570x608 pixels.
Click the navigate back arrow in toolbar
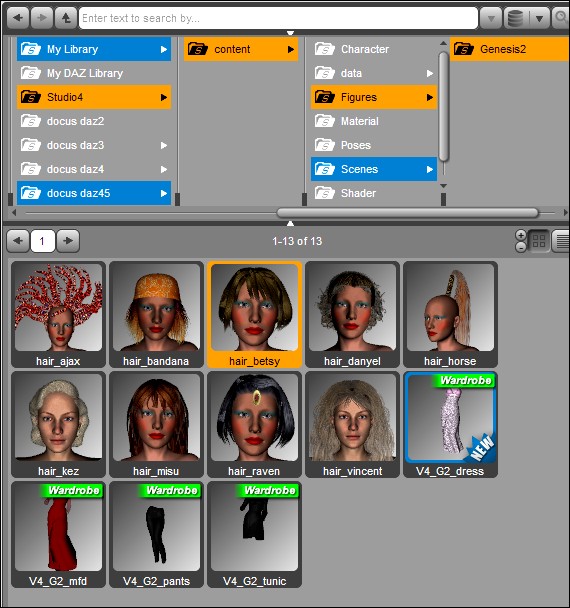[x=18, y=18]
